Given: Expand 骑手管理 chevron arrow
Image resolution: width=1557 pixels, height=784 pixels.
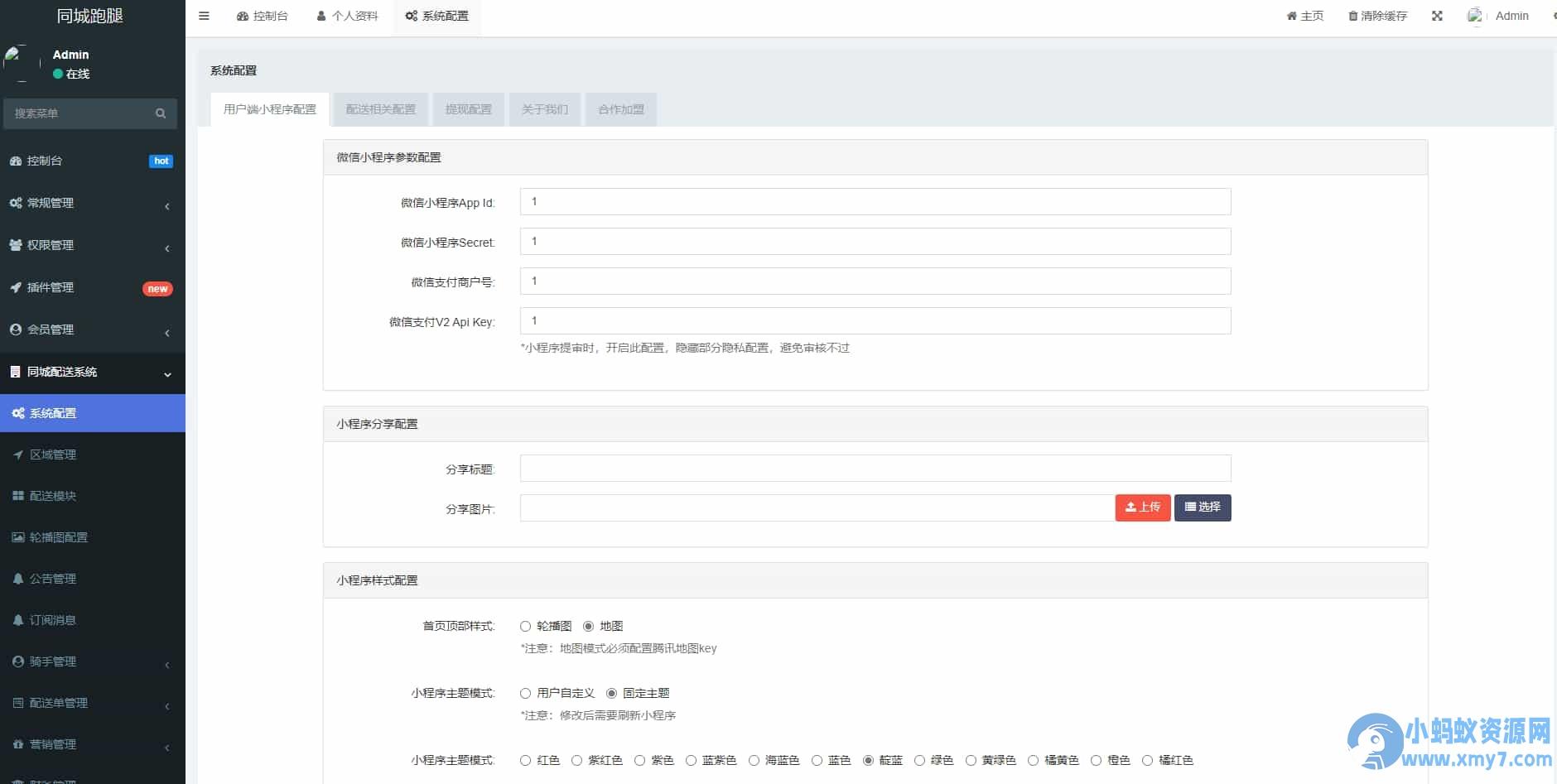Looking at the screenshot, I should point(167,664).
